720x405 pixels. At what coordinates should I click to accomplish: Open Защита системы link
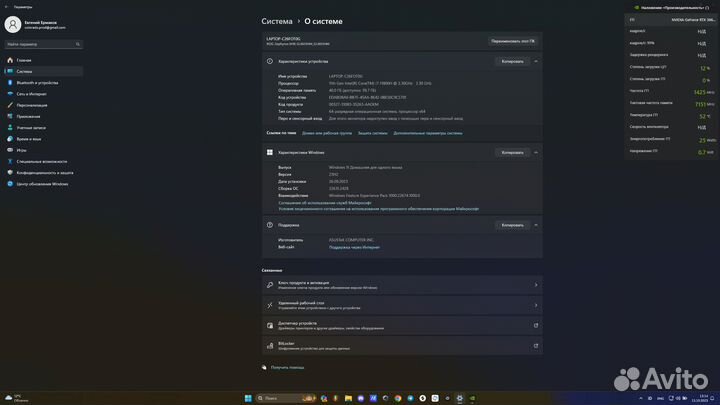coord(372,133)
